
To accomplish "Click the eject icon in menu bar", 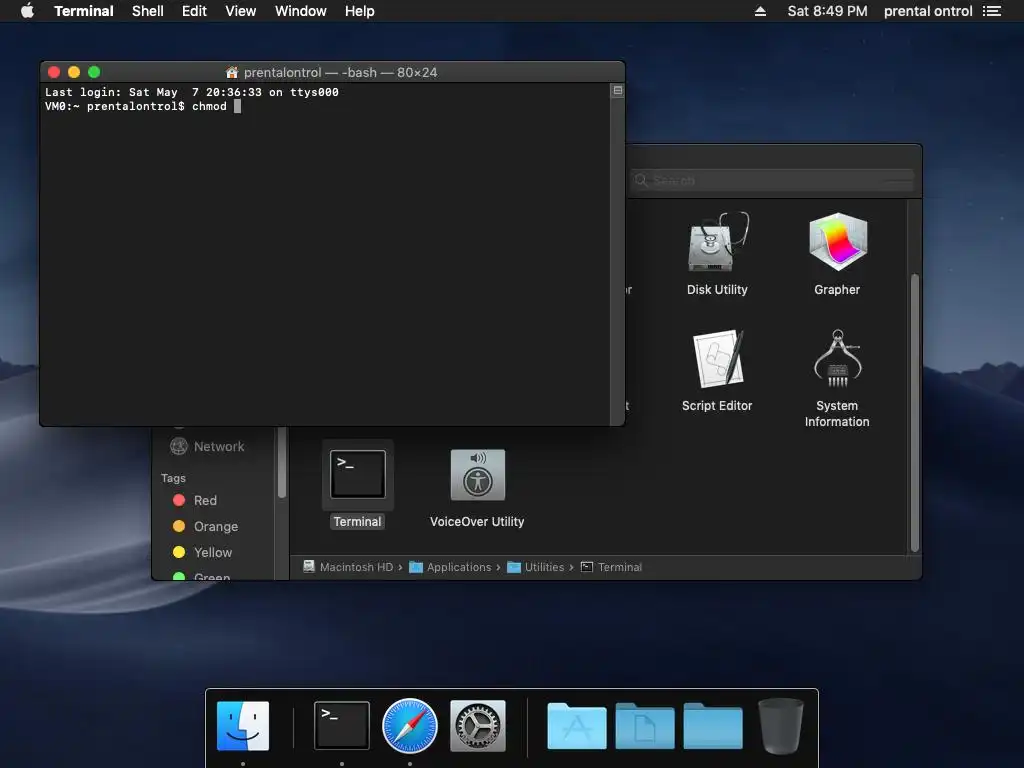I will tap(760, 11).
